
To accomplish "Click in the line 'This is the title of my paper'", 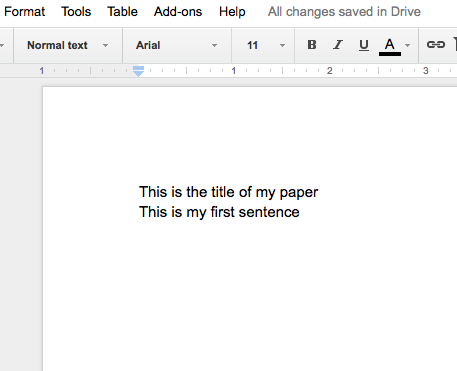I will click(229, 192).
